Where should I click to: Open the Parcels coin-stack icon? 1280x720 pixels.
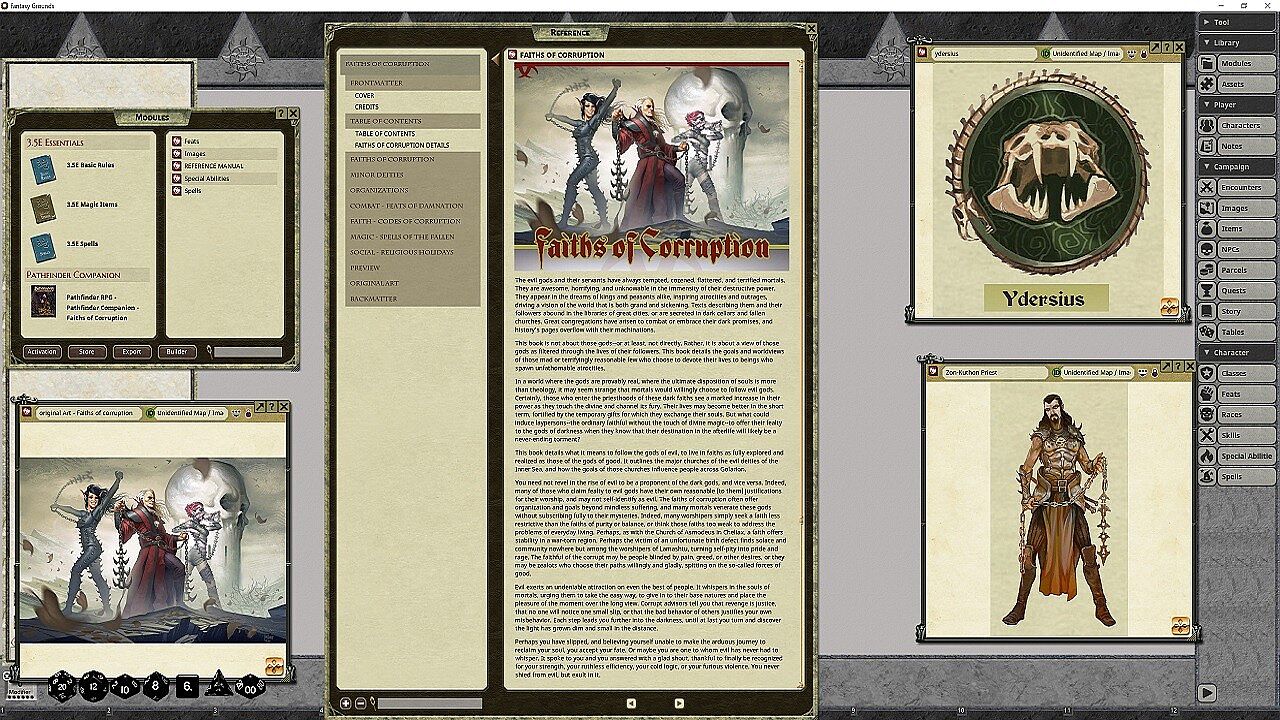(x=1207, y=270)
